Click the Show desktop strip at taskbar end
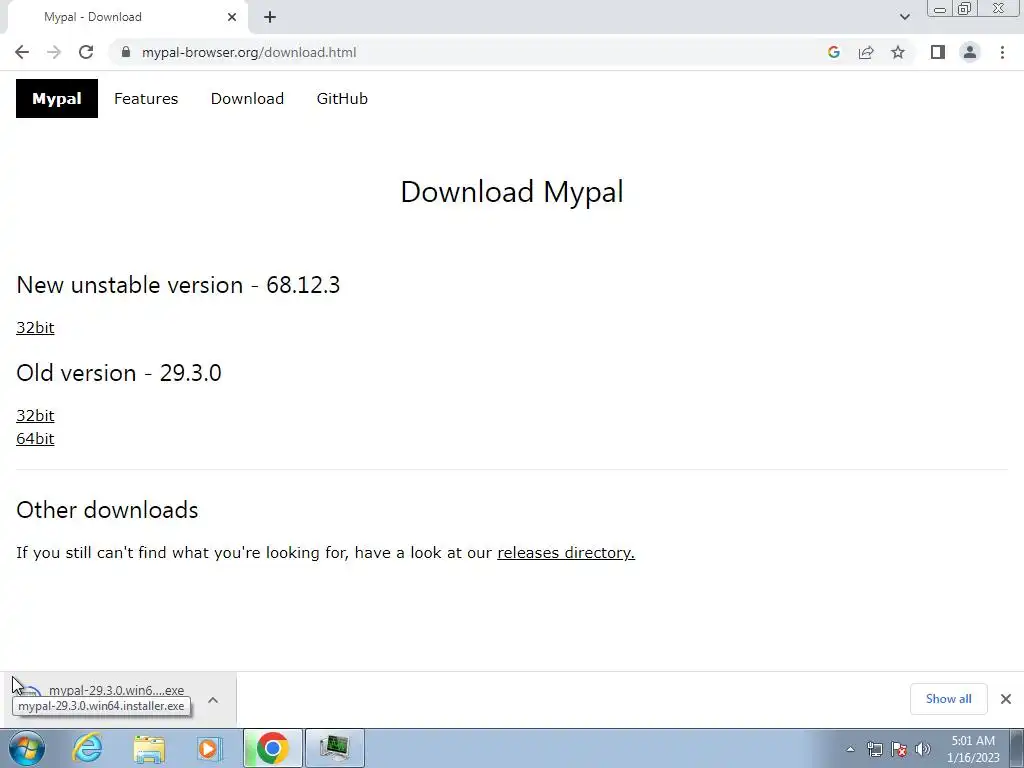1024x768 pixels. [x=1017, y=748]
